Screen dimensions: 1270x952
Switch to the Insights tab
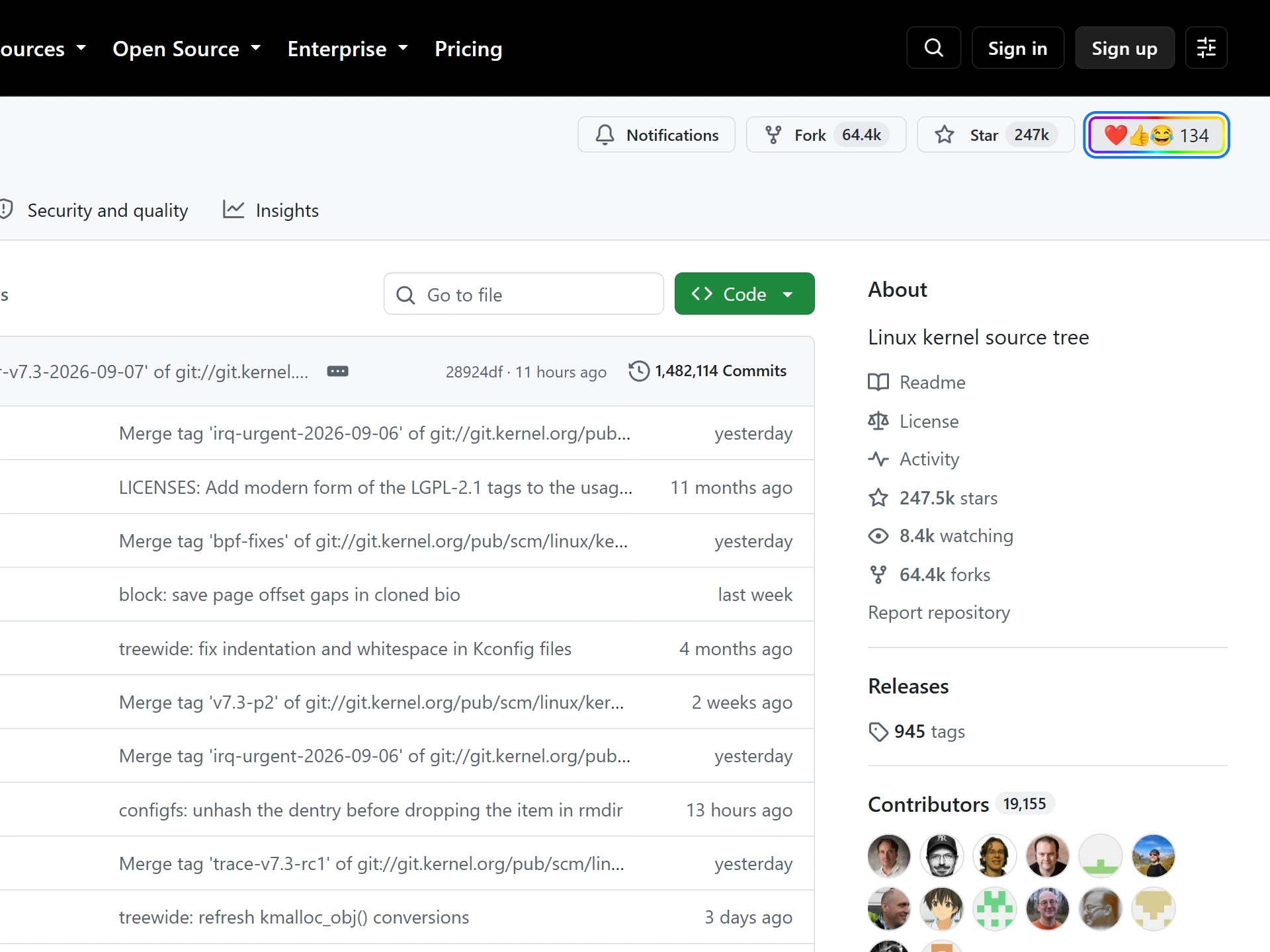(x=271, y=210)
